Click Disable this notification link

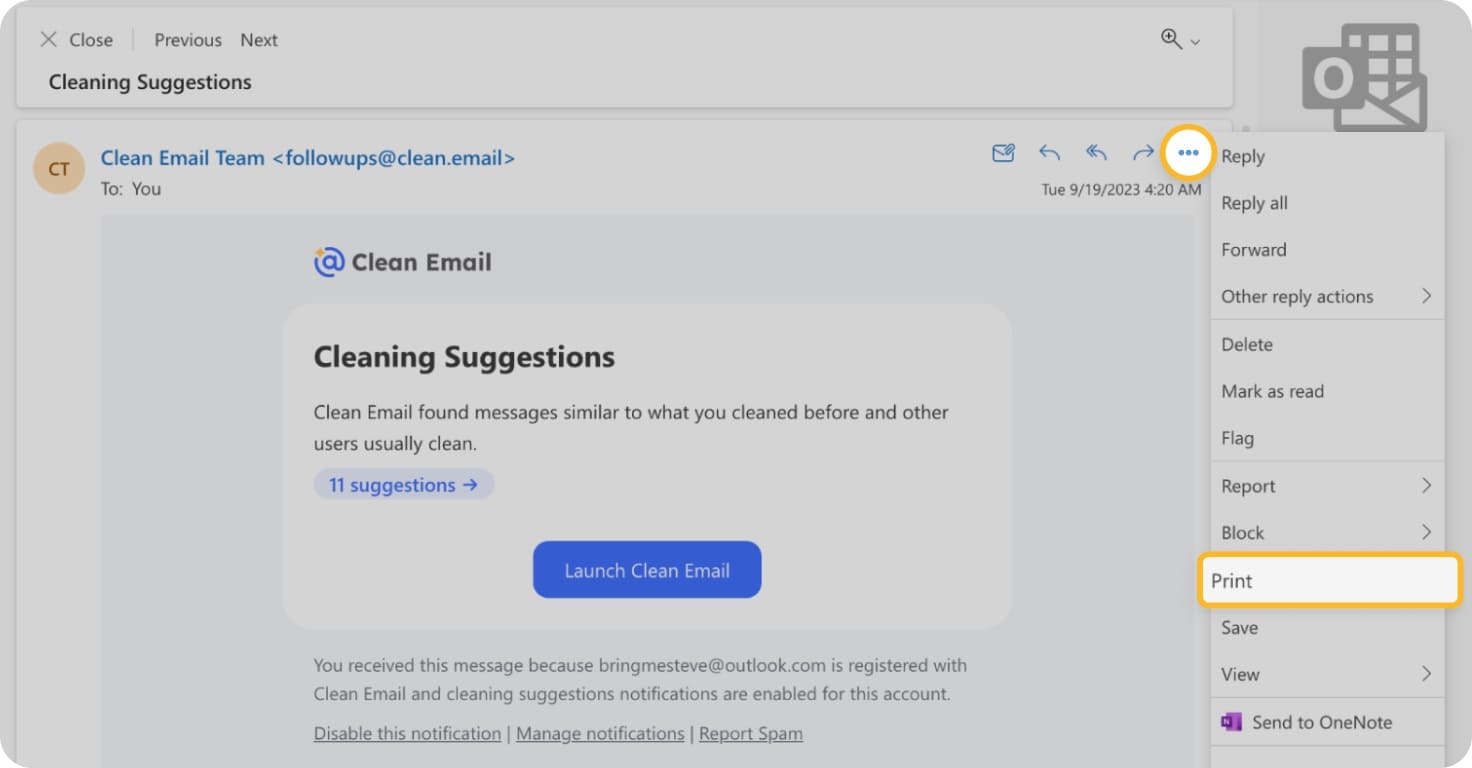coord(407,733)
